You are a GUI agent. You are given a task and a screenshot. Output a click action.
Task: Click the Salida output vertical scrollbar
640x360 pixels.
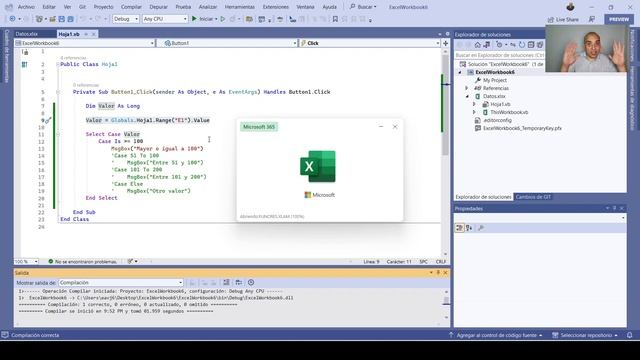446,304
